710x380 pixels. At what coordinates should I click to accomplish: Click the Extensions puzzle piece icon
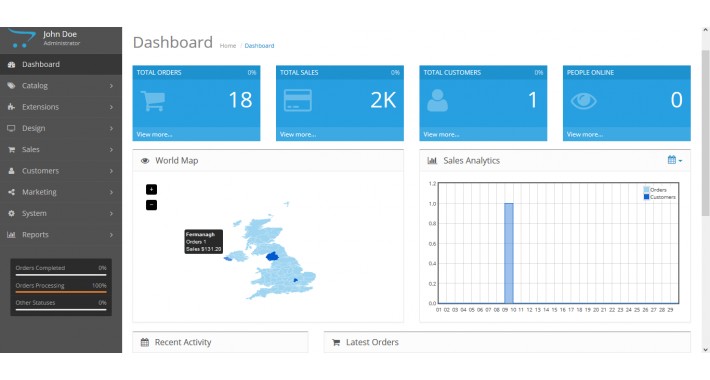pyautogui.click(x=11, y=107)
